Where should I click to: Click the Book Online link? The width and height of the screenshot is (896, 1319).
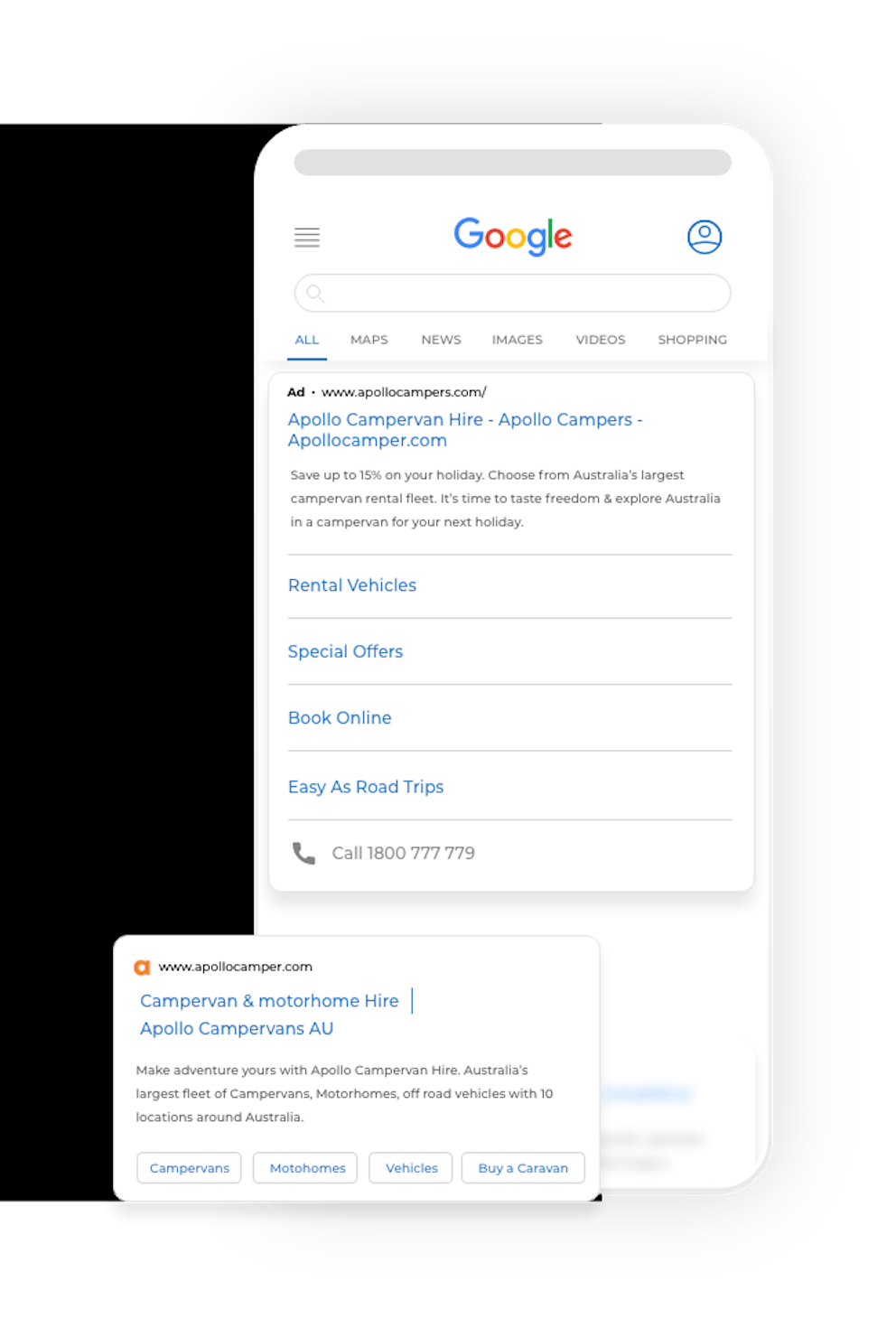point(340,718)
